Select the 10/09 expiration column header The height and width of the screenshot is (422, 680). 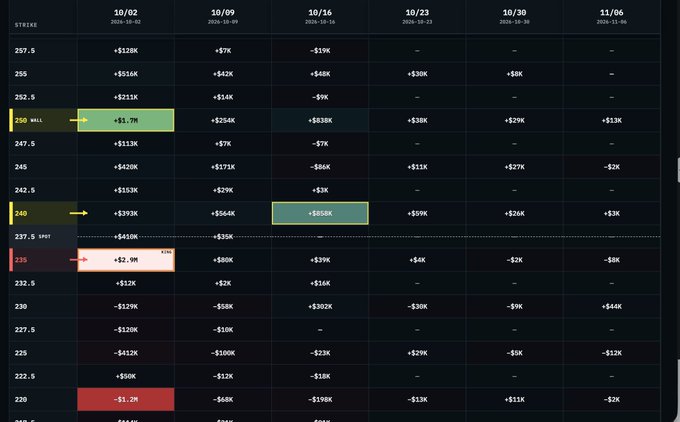[x=223, y=16]
